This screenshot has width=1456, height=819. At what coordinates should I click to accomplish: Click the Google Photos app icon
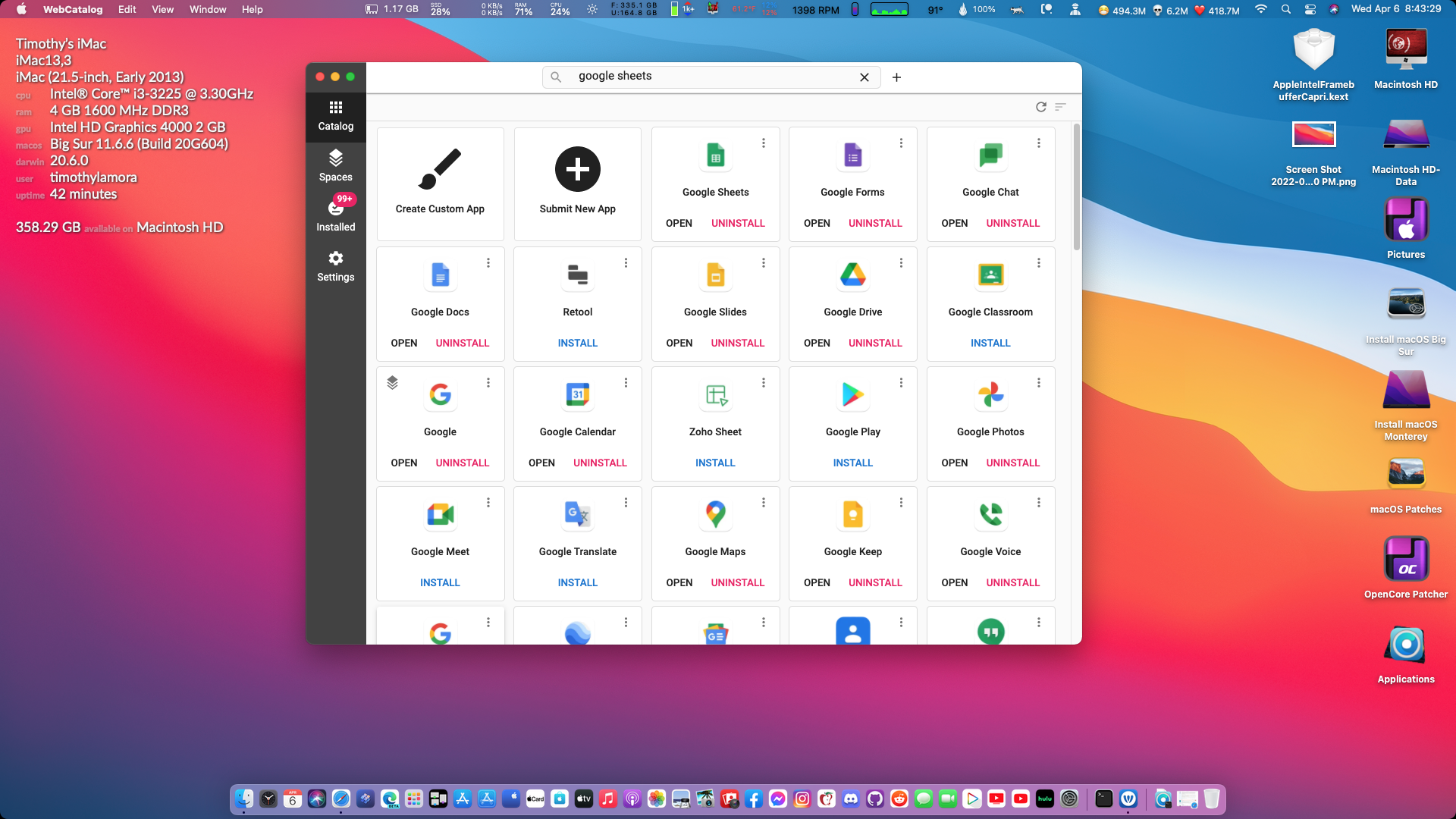[990, 394]
